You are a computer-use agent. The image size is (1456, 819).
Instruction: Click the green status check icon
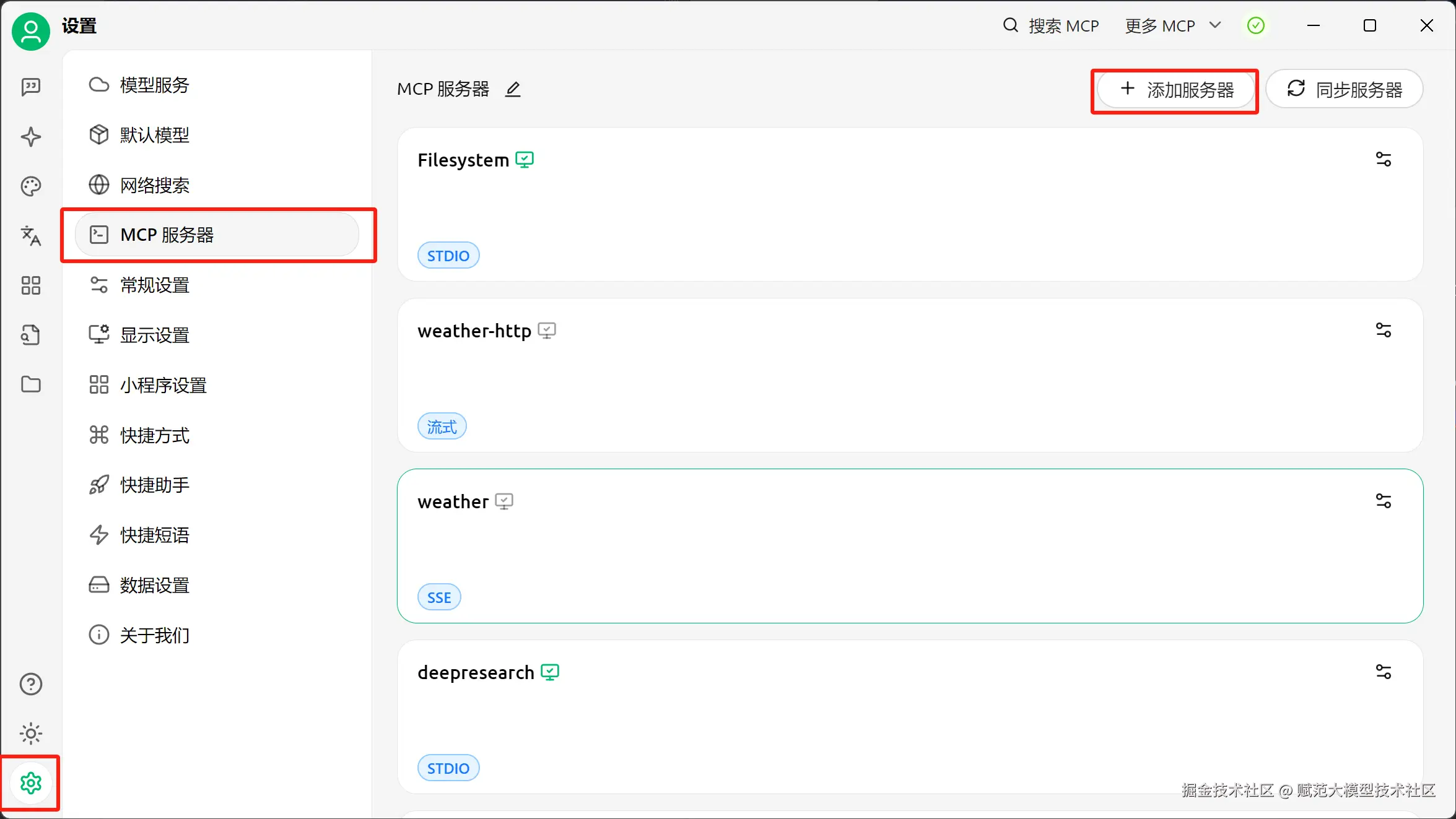pyautogui.click(x=1255, y=26)
